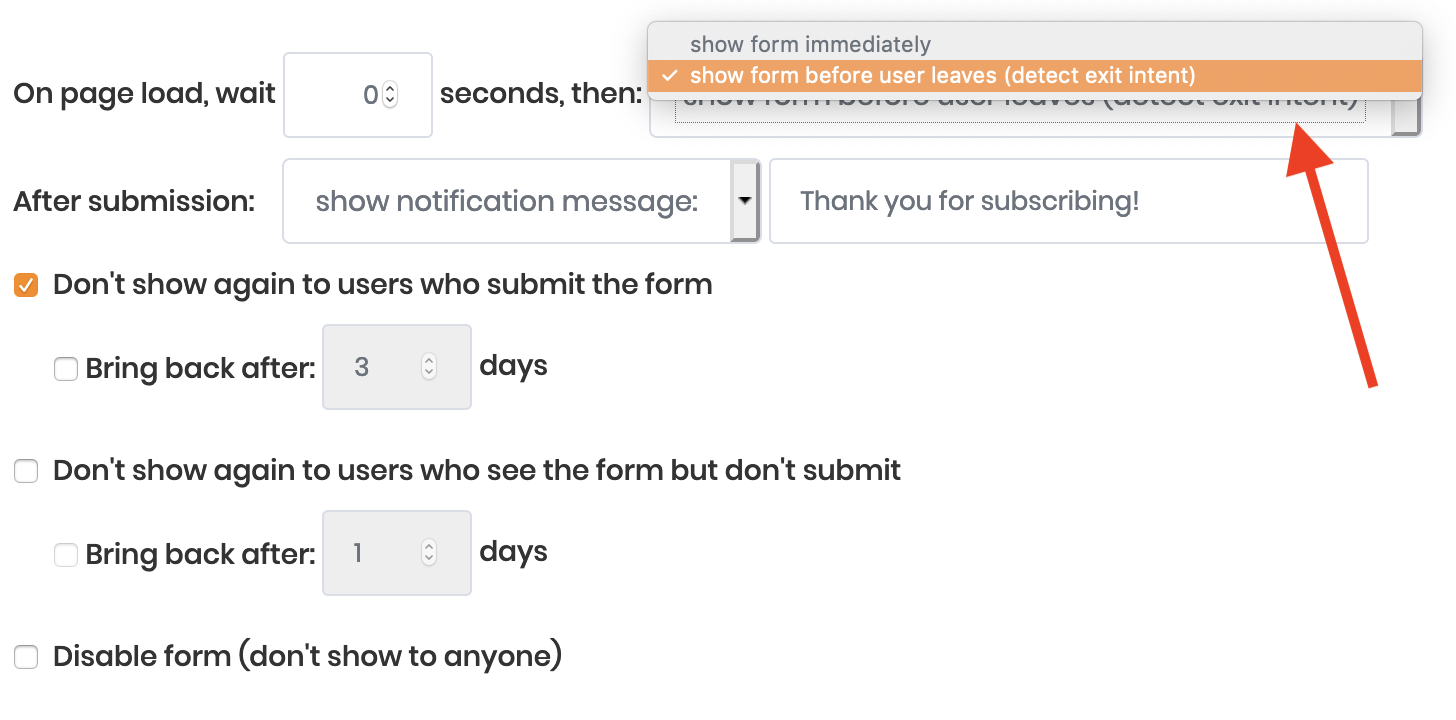
Task: Click the form trigger dropdown arrow button
Action: pyautogui.click(x=1406, y=117)
